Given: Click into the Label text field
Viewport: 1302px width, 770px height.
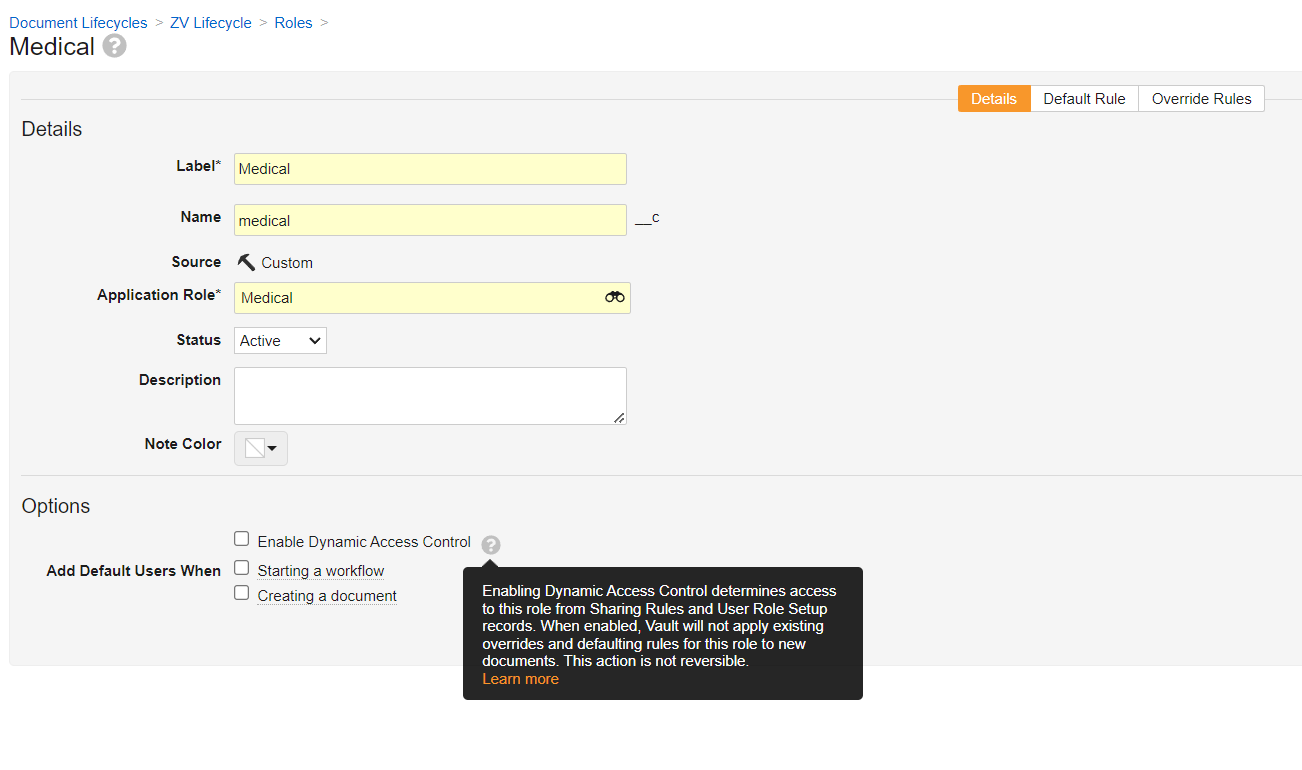Looking at the screenshot, I should [x=430, y=169].
